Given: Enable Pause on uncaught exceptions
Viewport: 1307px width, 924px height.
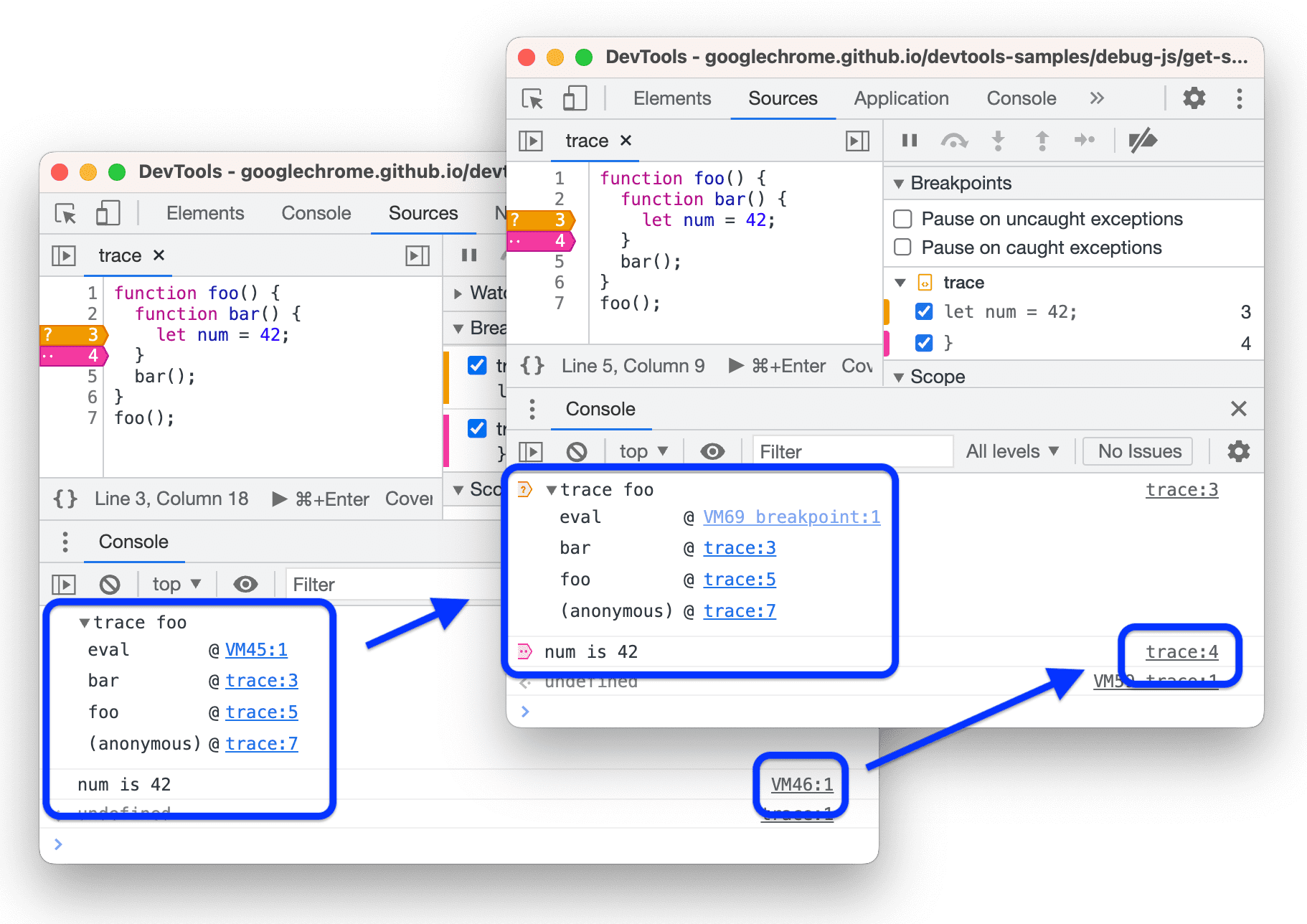Looking at the screenshot, I should (x=902, y=219).
